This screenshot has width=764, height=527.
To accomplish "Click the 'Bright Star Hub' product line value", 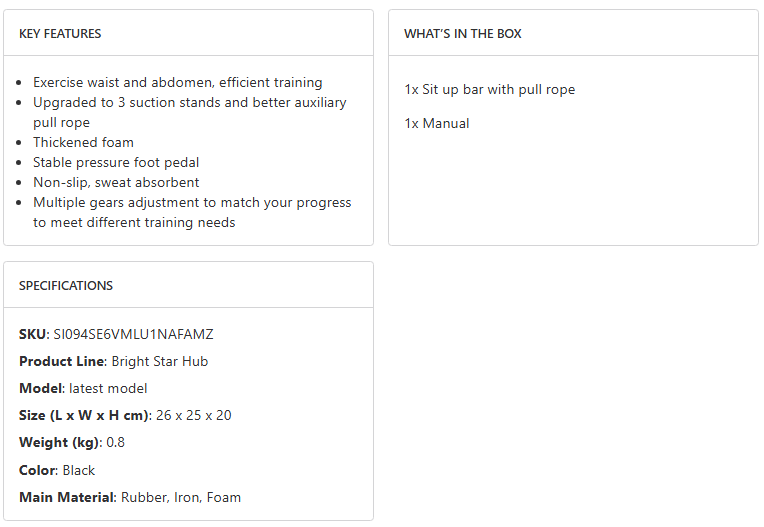I will (160, 362).
